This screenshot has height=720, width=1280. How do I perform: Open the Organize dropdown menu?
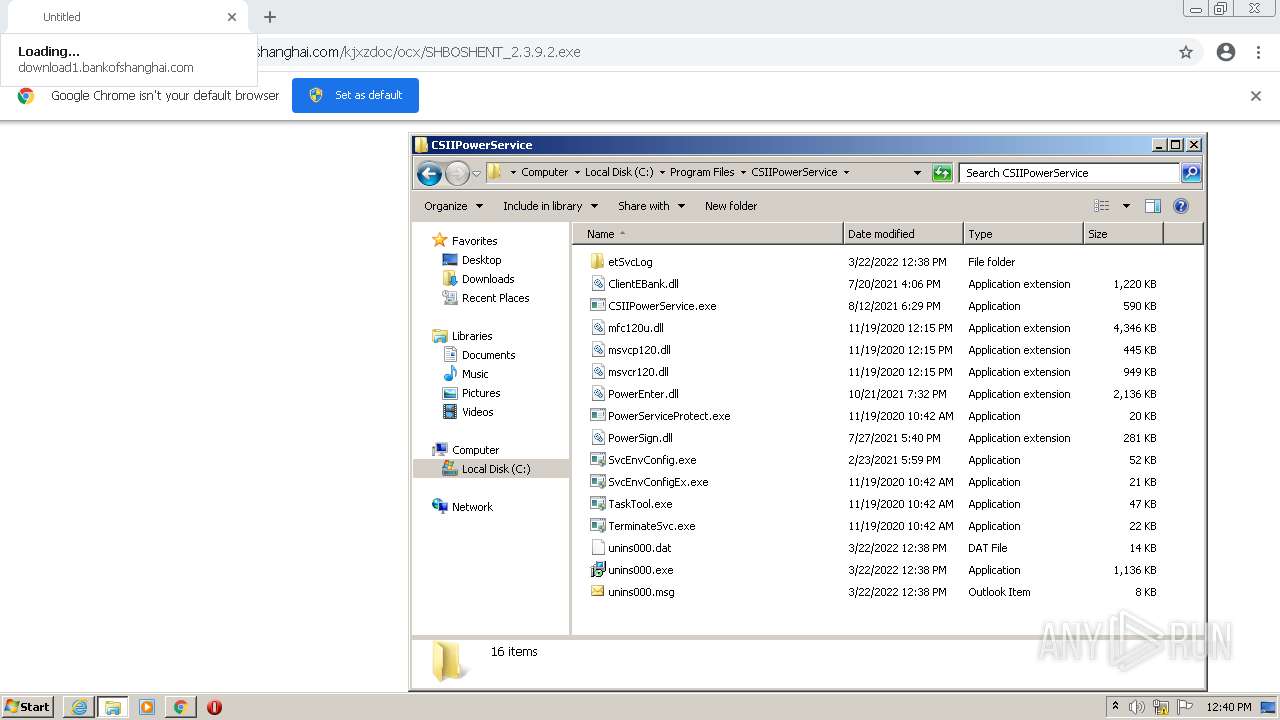click(x=454, y=206)
